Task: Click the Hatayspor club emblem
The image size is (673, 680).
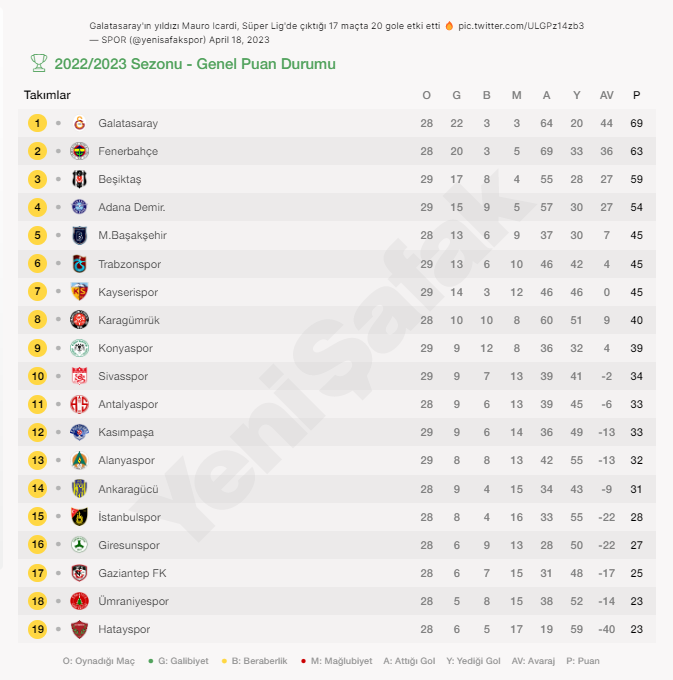Action: click(79, 629)
